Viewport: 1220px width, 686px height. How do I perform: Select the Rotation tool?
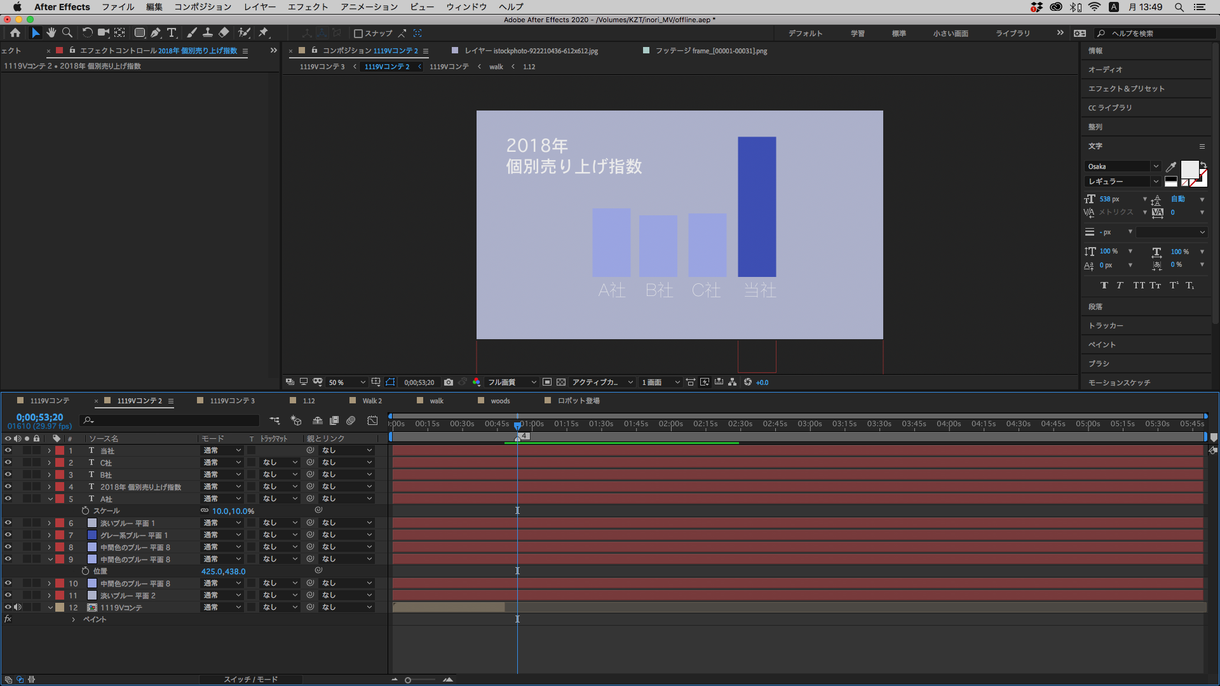pos(87,33)
